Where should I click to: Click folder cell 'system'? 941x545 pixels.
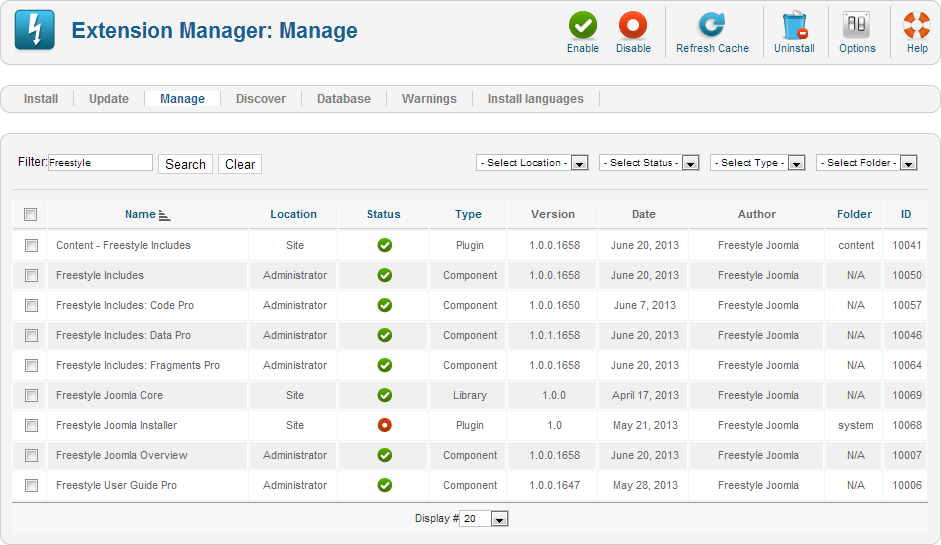coord(856,425)
